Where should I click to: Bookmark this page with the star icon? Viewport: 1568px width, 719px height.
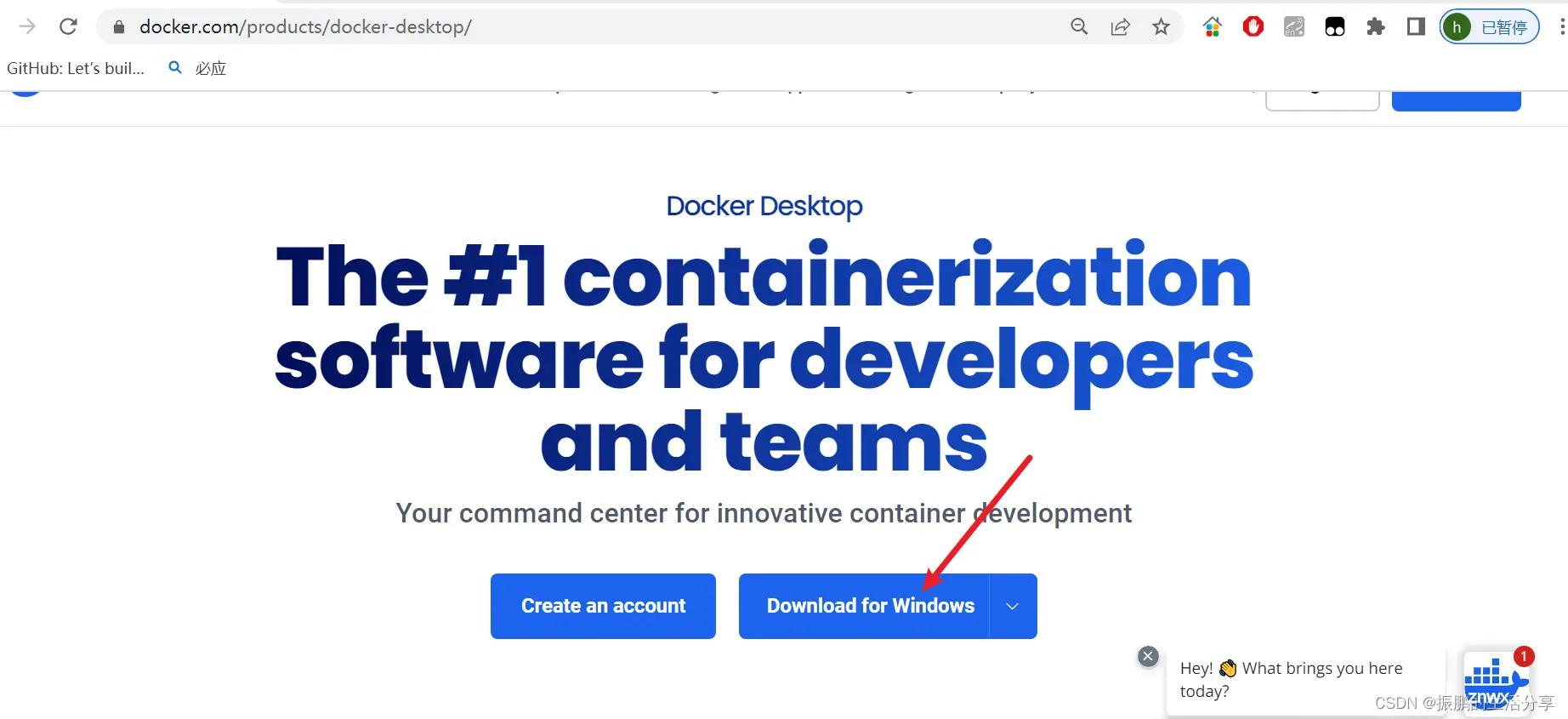coord(1161,27)
